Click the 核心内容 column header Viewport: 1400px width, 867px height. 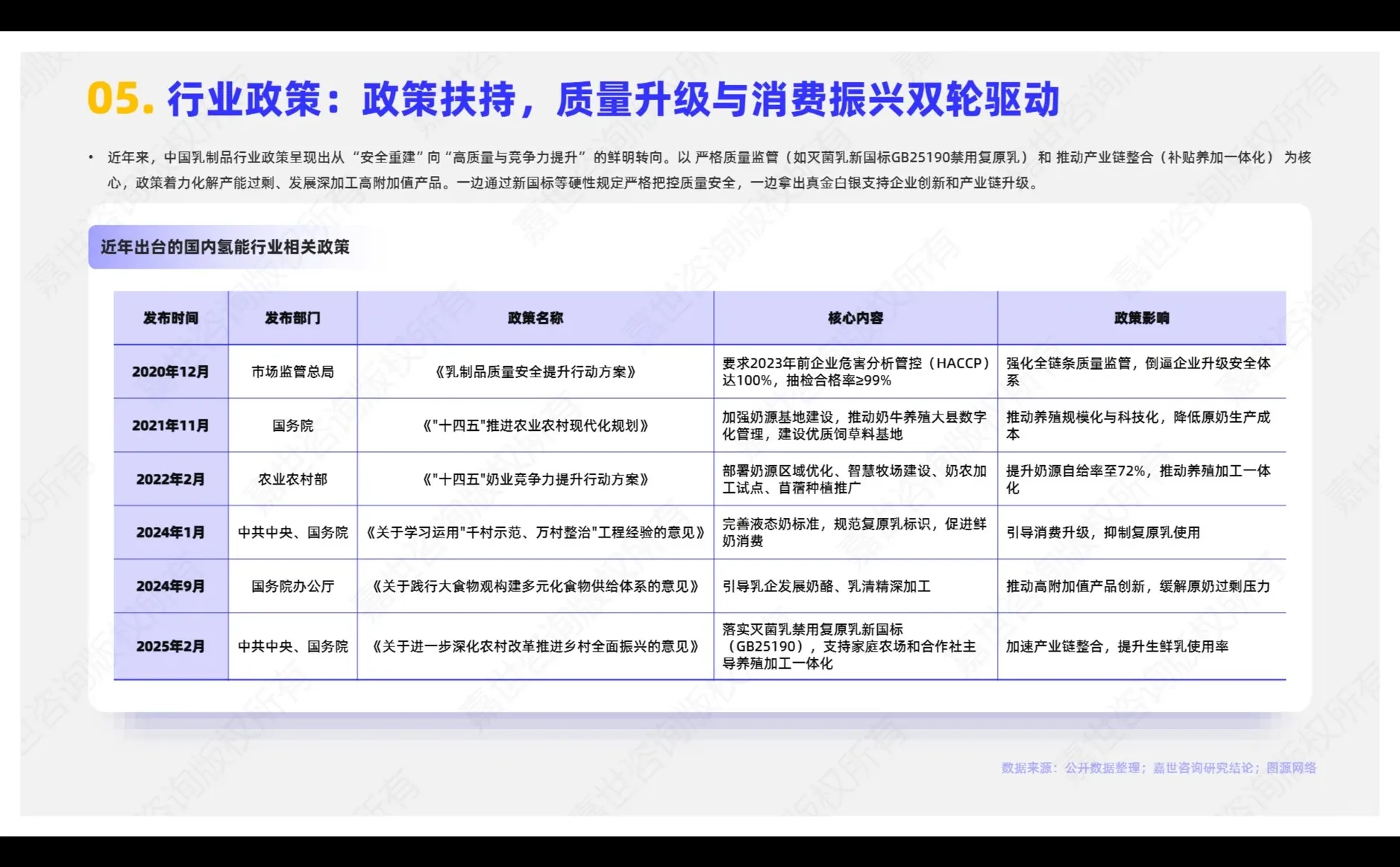point(856,316)
